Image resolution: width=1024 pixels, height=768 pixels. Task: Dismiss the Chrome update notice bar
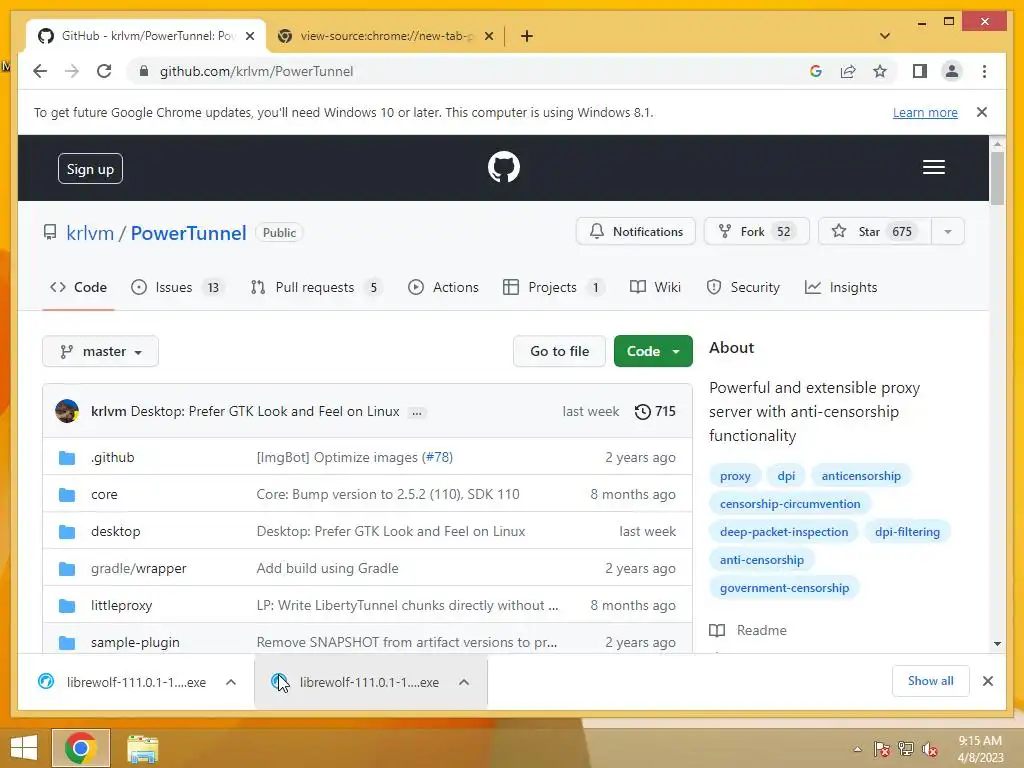(x=982, y=112)
